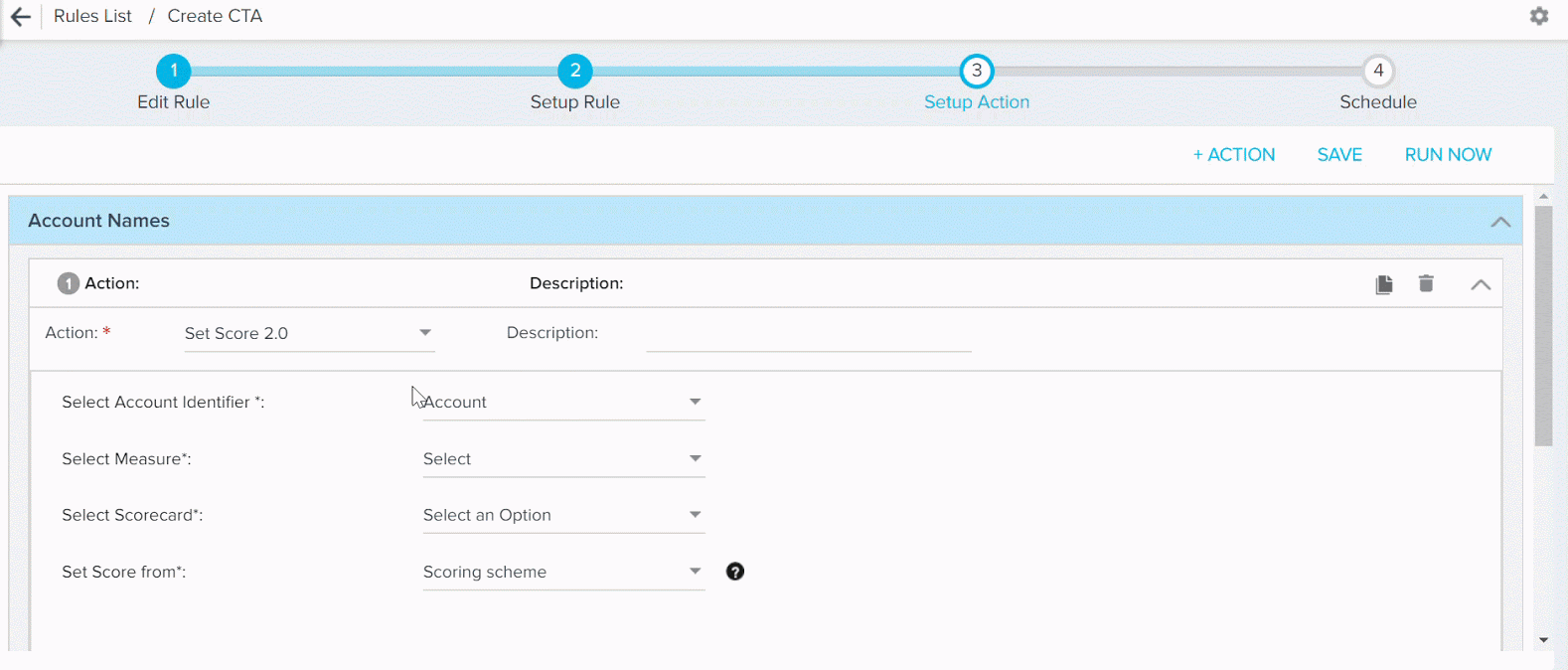Open the Select Account Identifier dropdown
1568x670 pixels.
563,402
